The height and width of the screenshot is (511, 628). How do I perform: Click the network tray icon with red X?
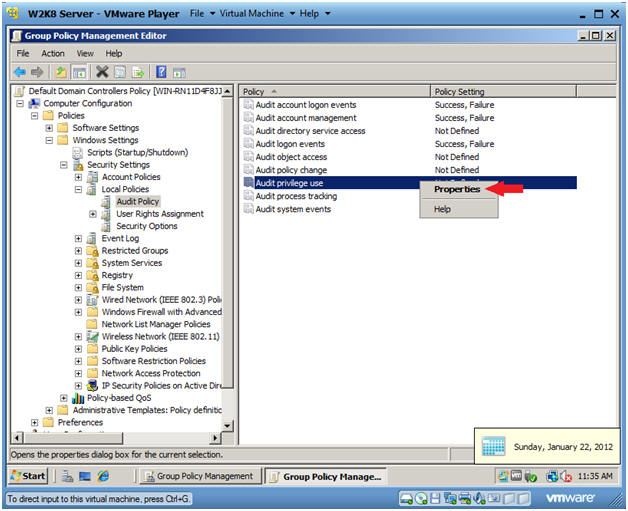[x=566, y=476]
